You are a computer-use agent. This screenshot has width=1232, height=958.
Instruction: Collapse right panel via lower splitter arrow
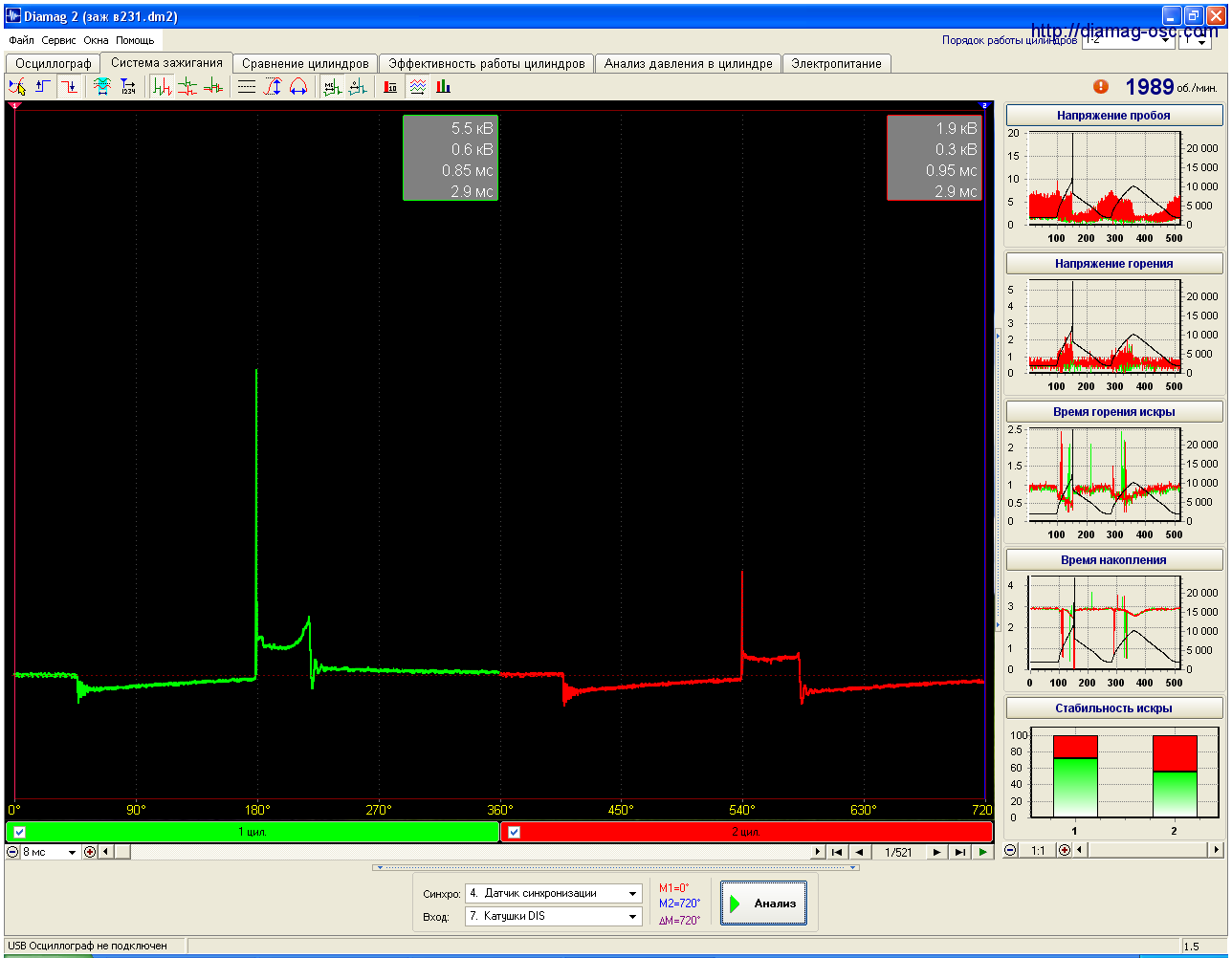coord(998,625)
